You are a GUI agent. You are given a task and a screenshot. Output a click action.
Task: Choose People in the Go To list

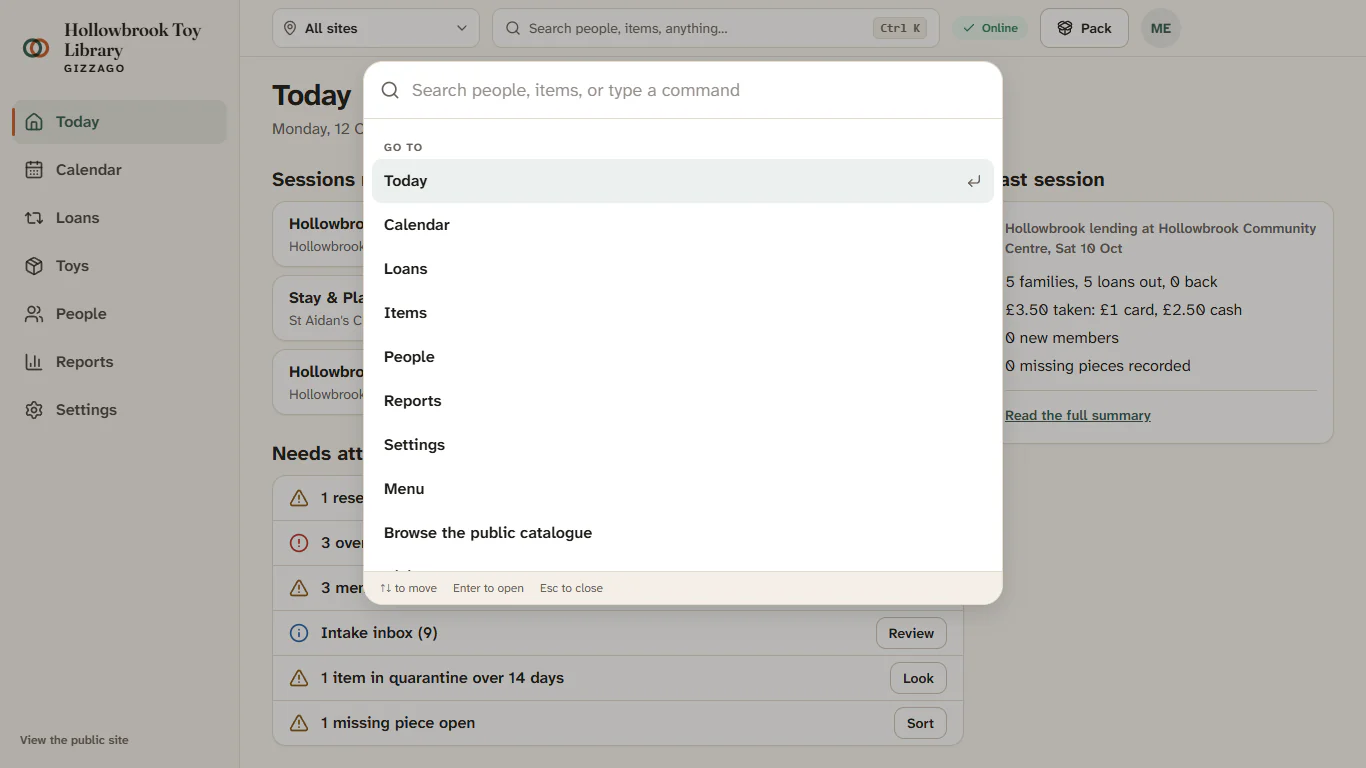click(x=683, y=357)
